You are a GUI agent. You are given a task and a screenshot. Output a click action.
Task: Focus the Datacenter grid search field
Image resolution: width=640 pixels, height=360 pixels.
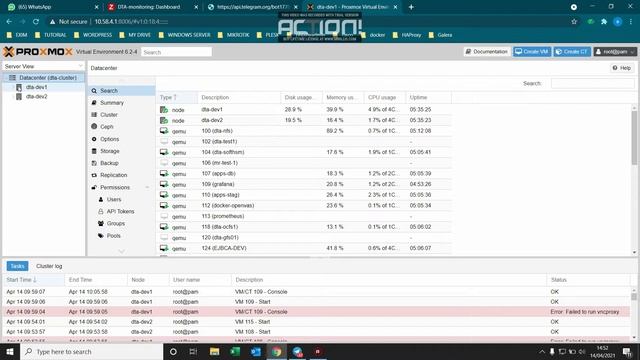click(x=592, y=83)
